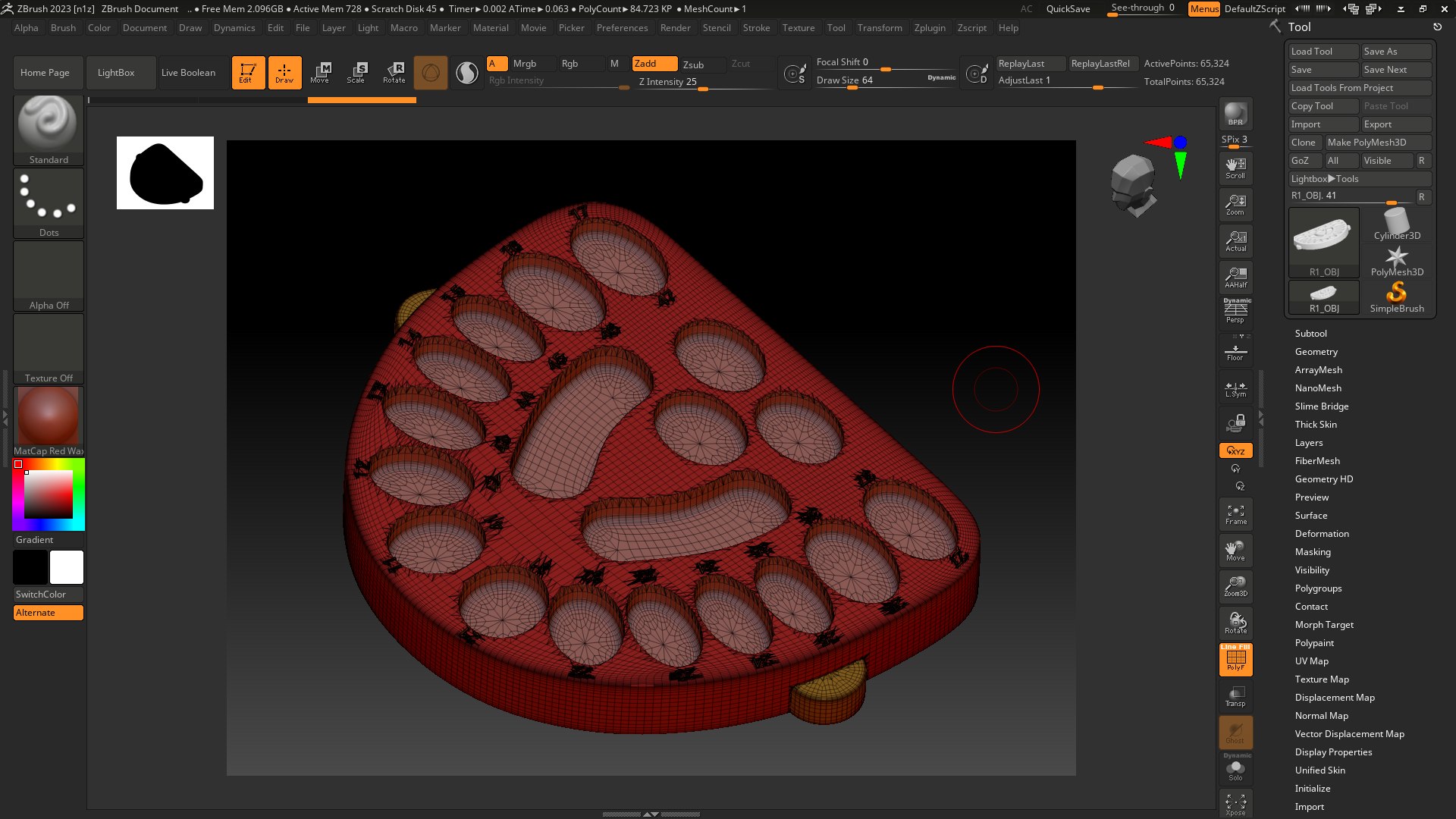Toggle Ghost transparency
The image size is (1456, 819).
tap(1235, 733)
